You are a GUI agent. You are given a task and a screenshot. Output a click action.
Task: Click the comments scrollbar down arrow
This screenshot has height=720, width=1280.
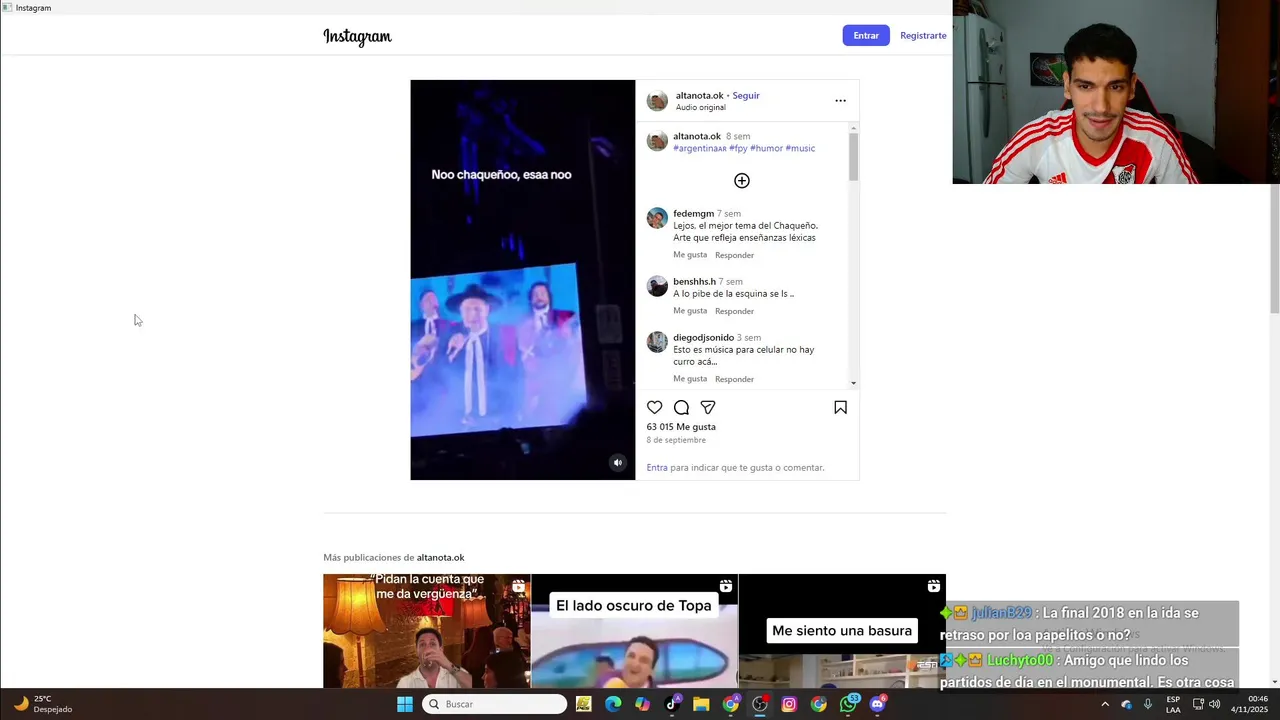pos(854,383)
